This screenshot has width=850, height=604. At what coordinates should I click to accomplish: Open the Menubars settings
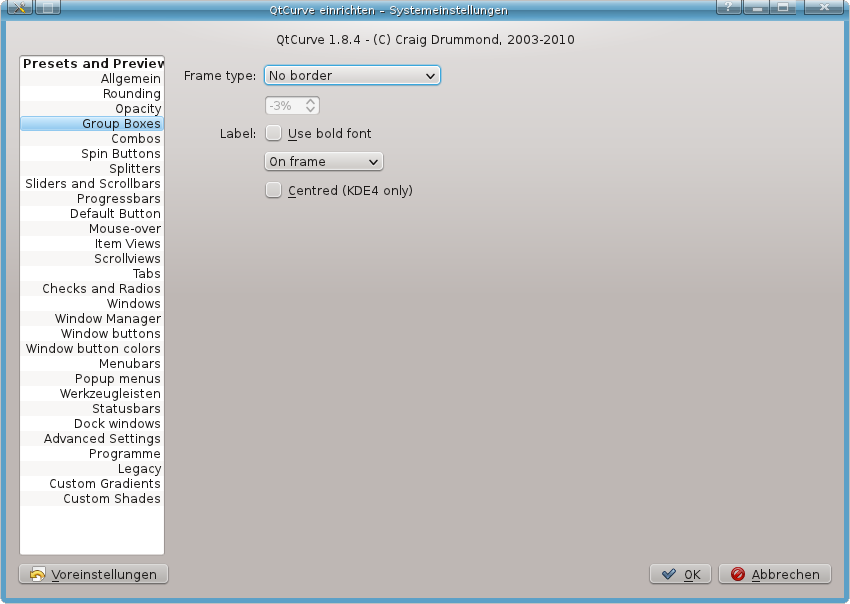click(92, 364)
